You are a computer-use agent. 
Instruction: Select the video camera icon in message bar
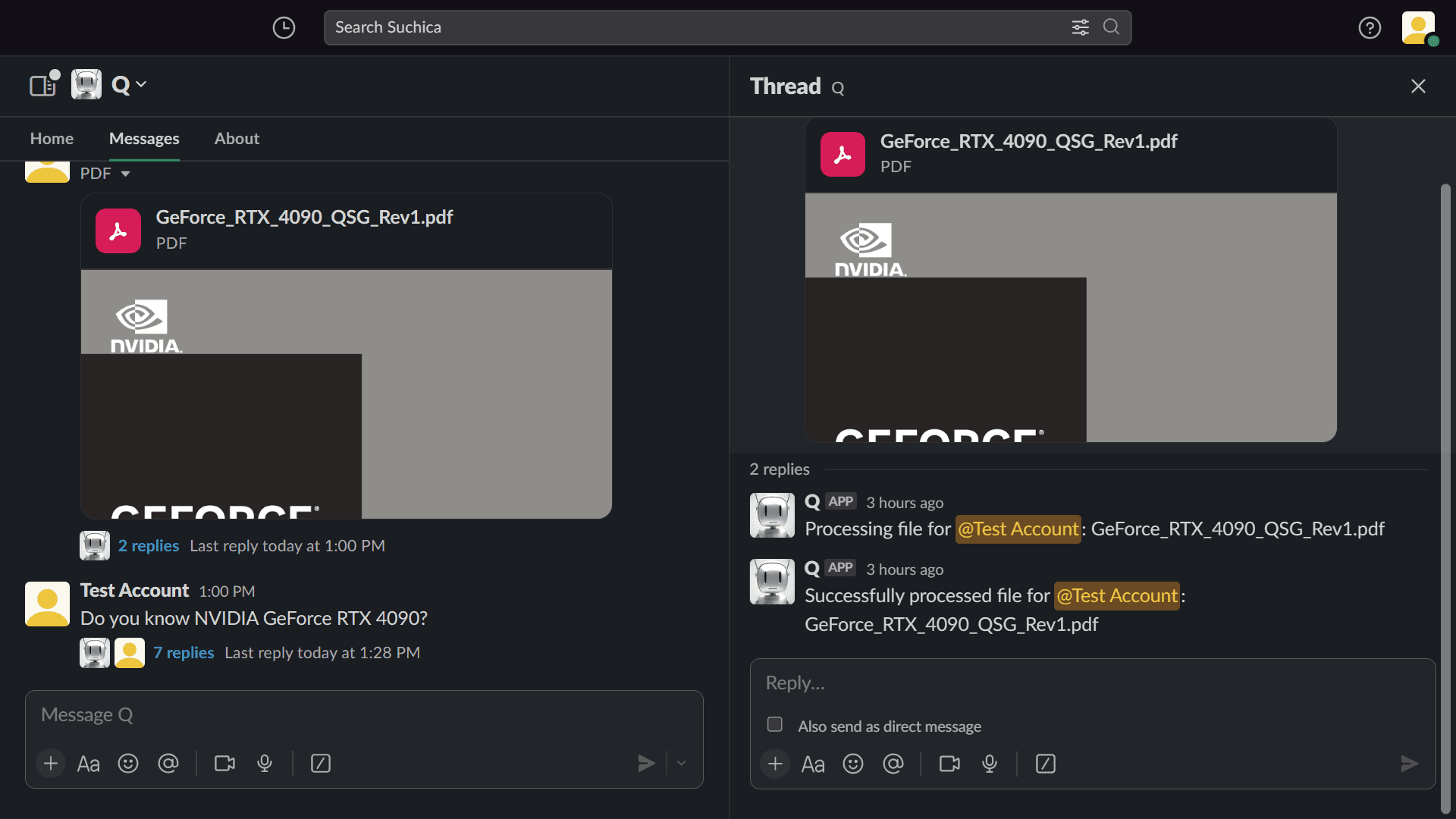pyautogui.click(x=225, y=764)
